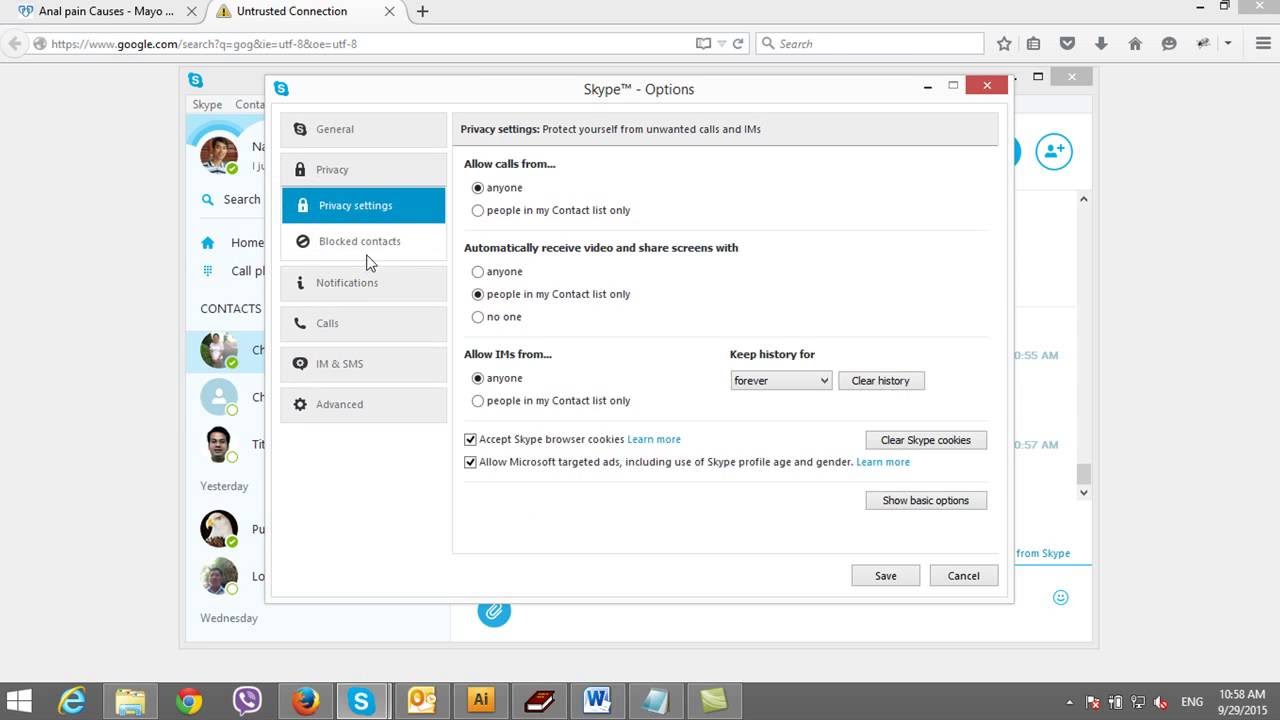1280x720 pixels.
Task: Expand dropdown arrow beside toolbar extension
Action: click(x=1230, y=44)
